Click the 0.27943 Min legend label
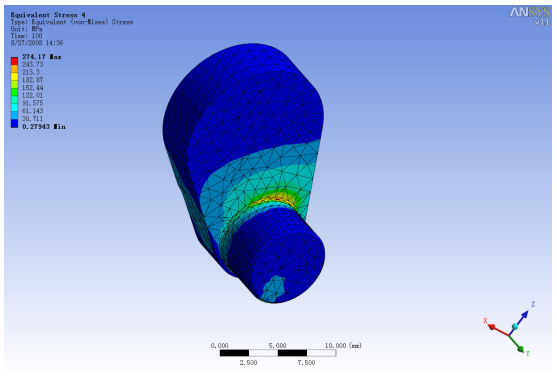 (44, 126)
